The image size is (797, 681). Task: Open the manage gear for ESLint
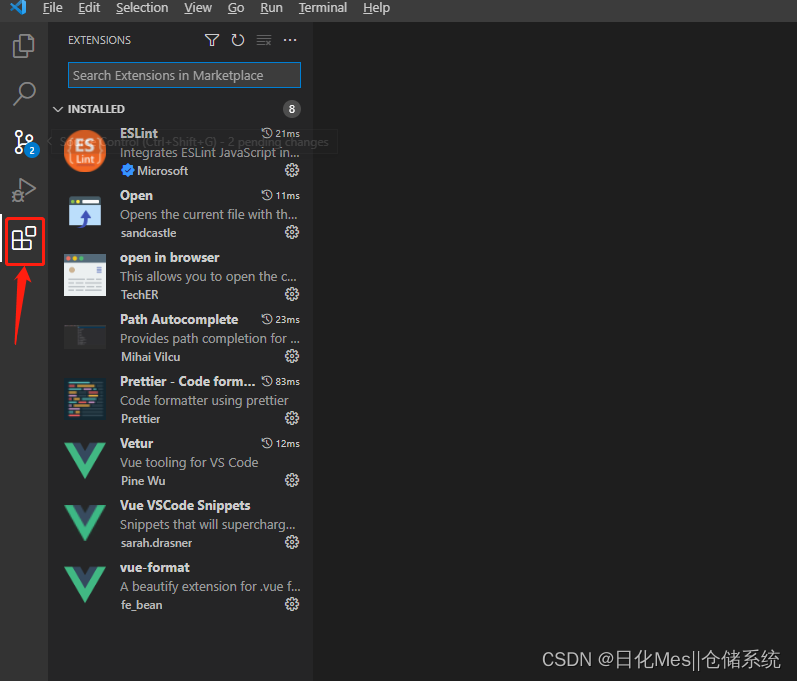tap(292, 170)
